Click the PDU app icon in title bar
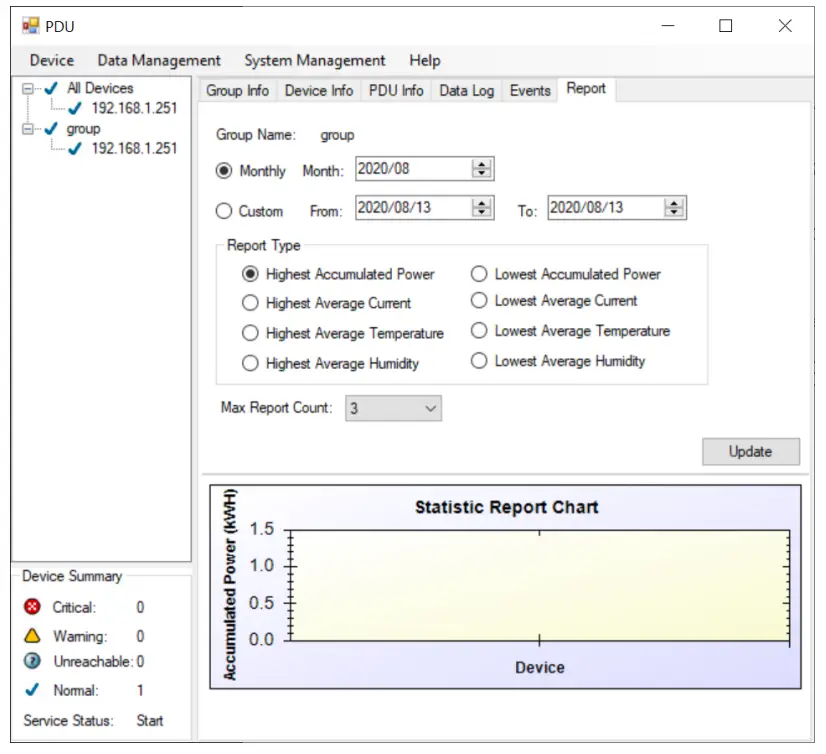Viewport: 826px width, 754px height. tap(30, 26)
